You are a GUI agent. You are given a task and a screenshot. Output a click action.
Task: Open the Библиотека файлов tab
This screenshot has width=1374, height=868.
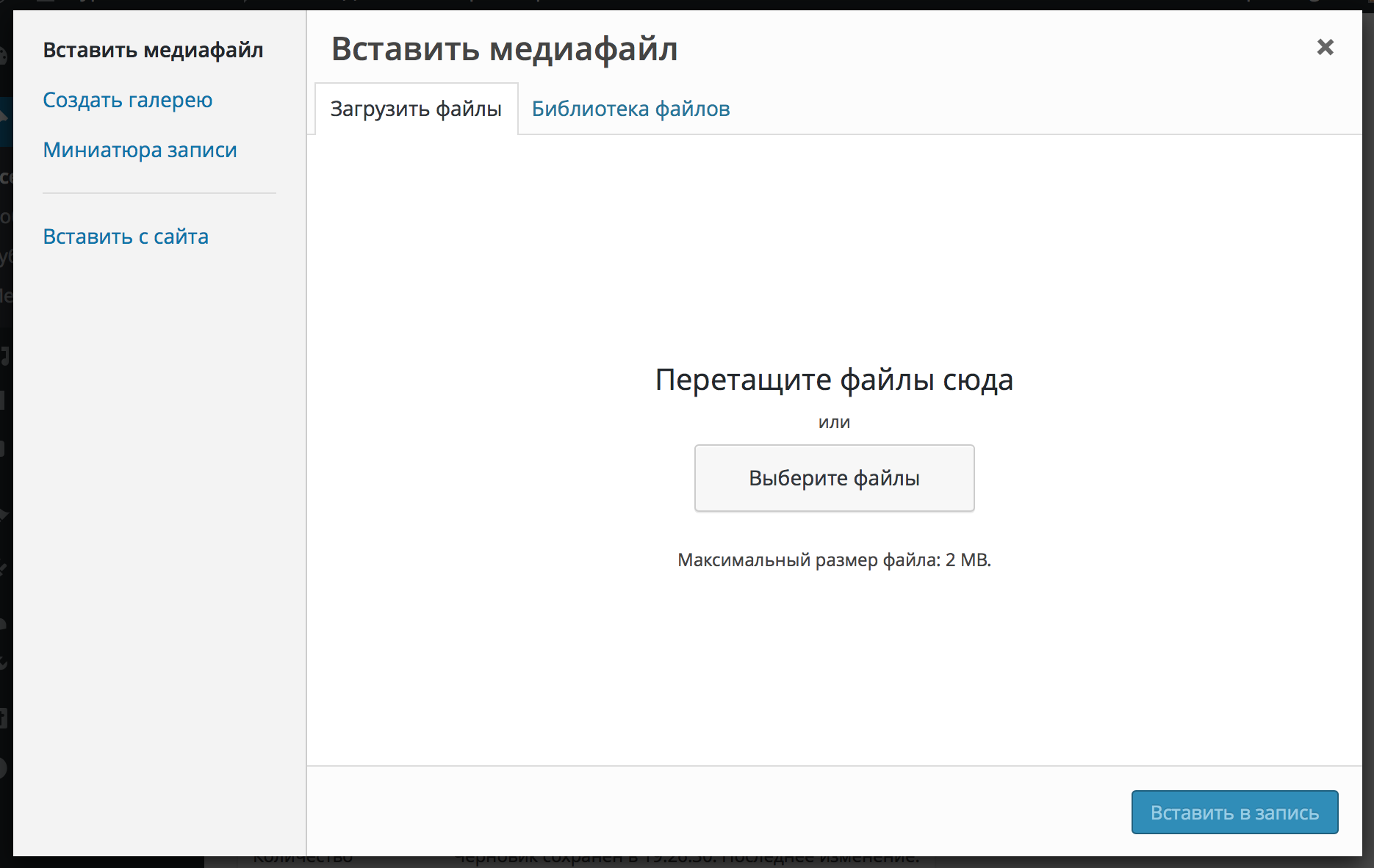pos(630,109)
